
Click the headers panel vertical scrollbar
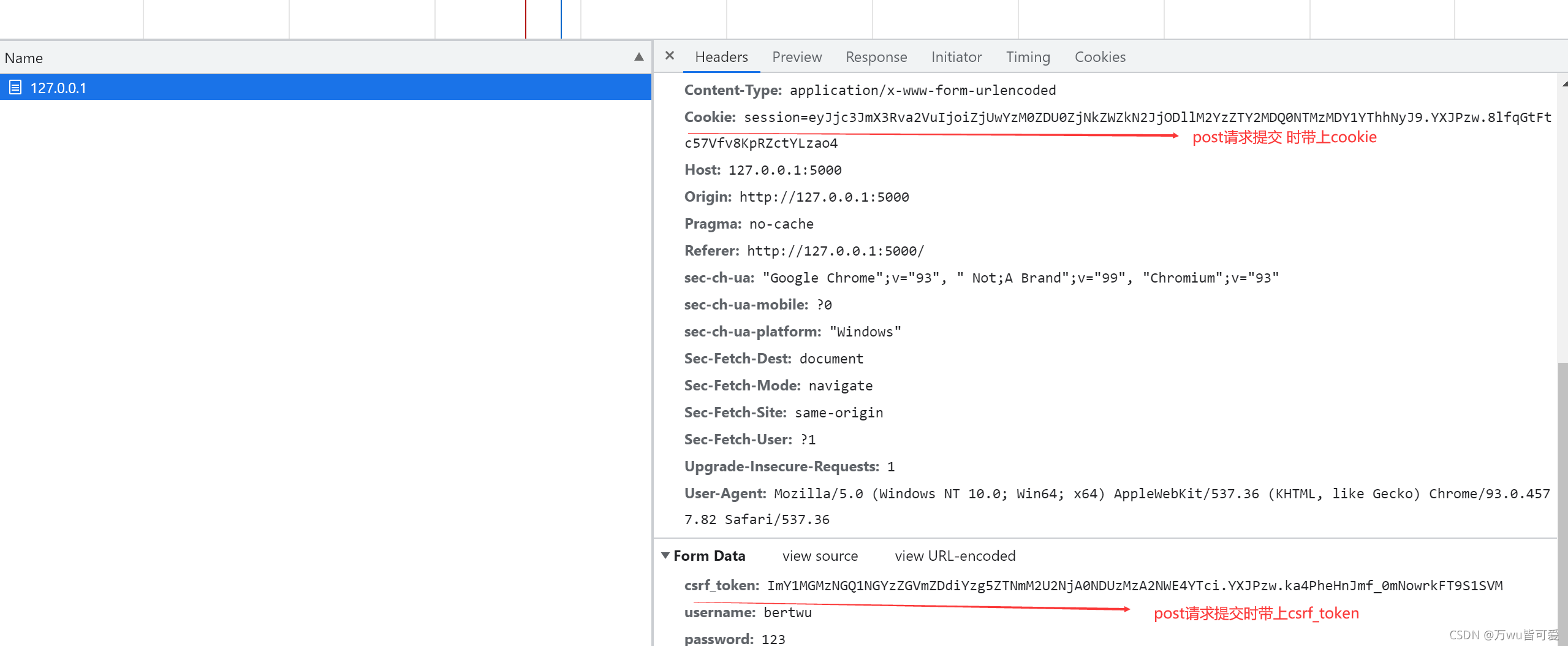coord(1562,503)
